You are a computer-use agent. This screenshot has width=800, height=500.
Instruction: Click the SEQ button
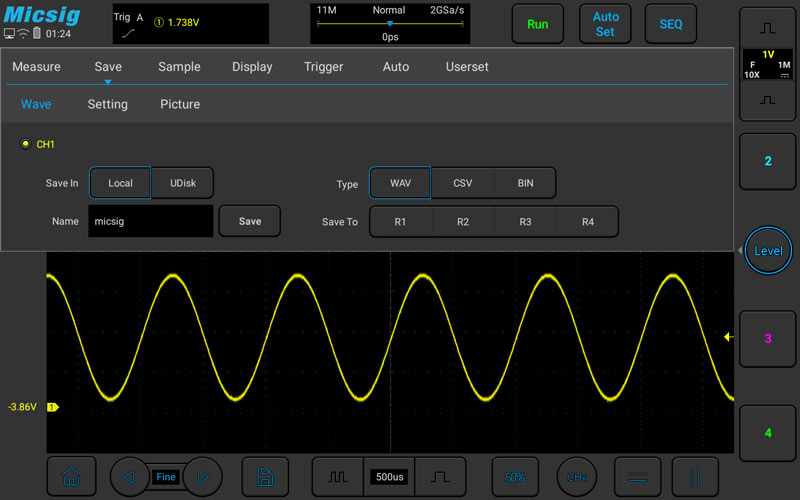pyautogui.click(x=670, y=24)
